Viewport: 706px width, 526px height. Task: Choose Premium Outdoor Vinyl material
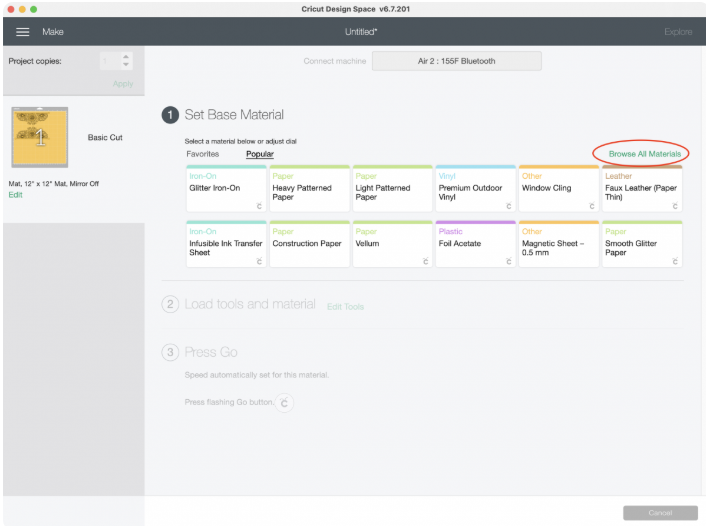pos(475,189)
